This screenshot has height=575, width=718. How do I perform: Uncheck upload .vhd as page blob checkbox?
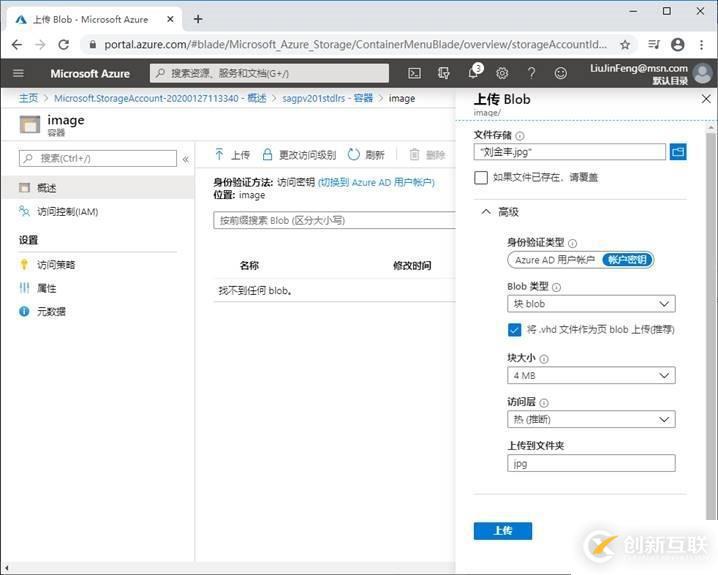pyautogui.click(x=514, y=330)
